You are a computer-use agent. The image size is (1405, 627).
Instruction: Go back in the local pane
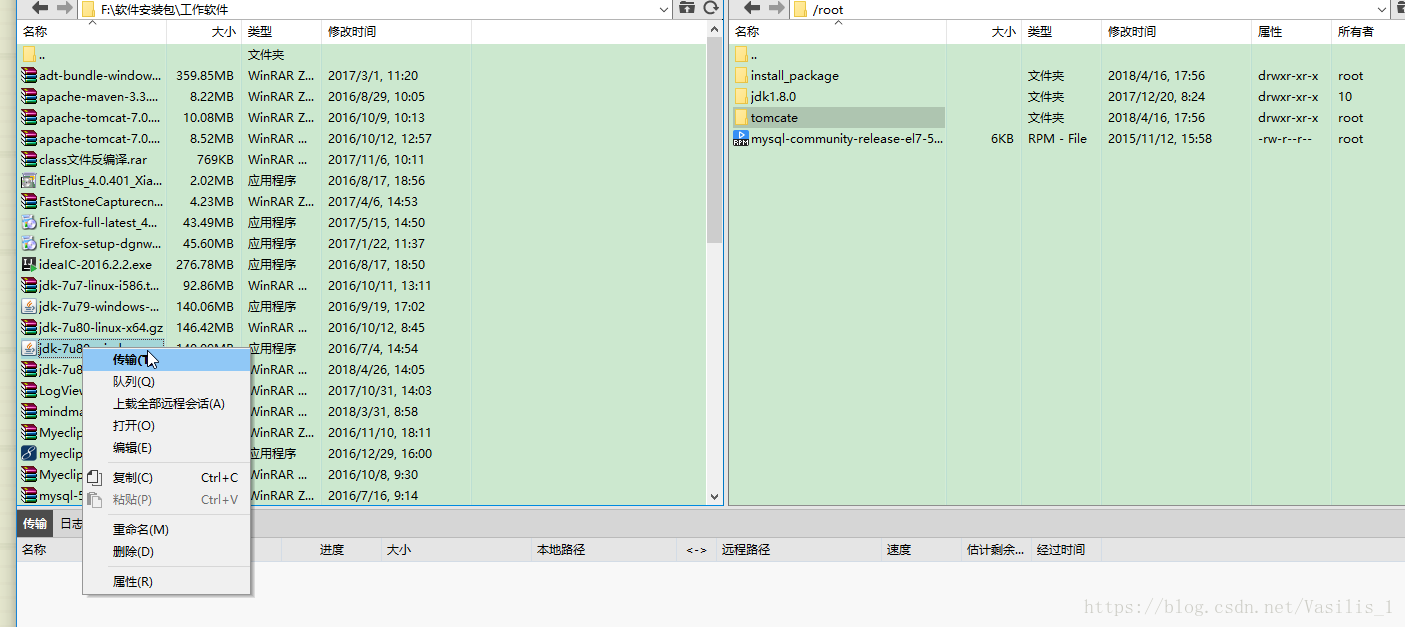(41, 8)
